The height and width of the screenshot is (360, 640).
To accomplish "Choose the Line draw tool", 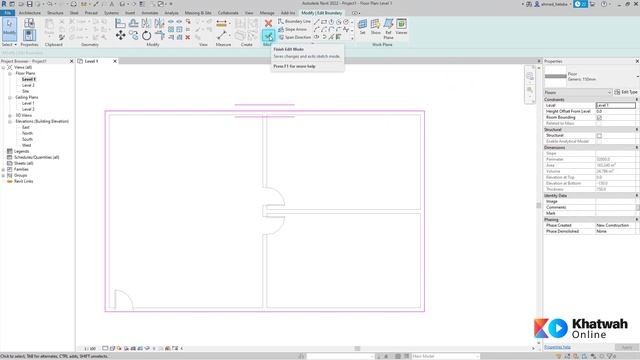I will pyautogui.click(x=317, y=22).
